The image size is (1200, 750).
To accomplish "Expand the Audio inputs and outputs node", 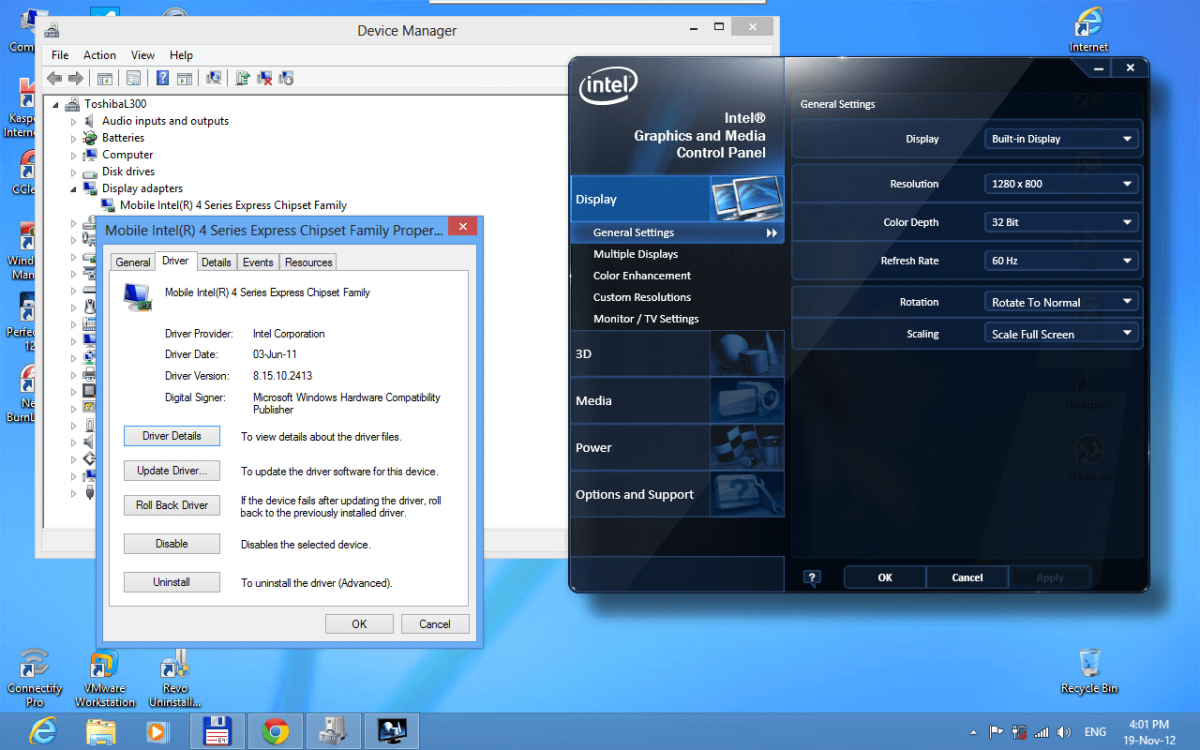I will coord(74,121).
